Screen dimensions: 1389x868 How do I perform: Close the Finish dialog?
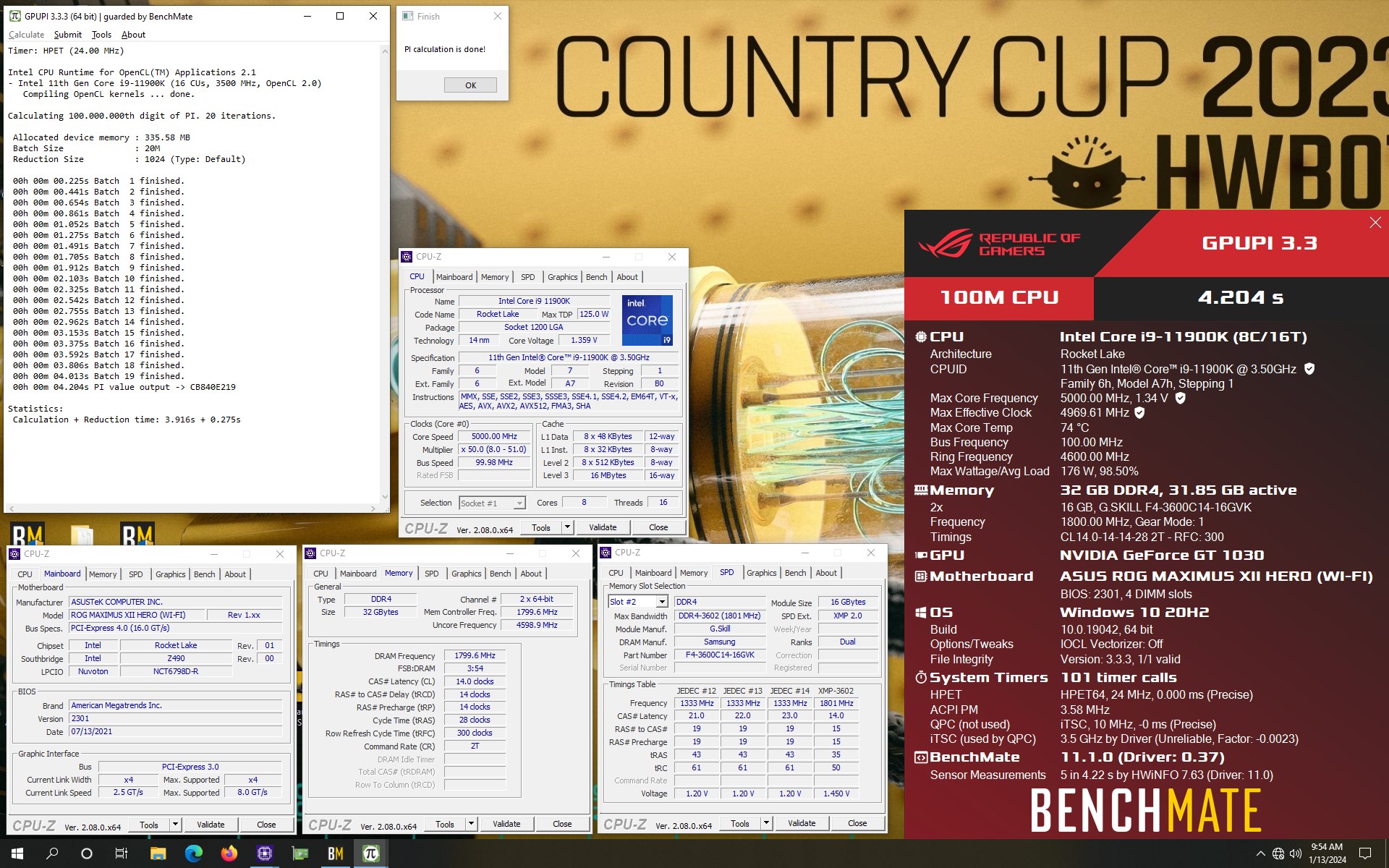(x=498, y=16)
